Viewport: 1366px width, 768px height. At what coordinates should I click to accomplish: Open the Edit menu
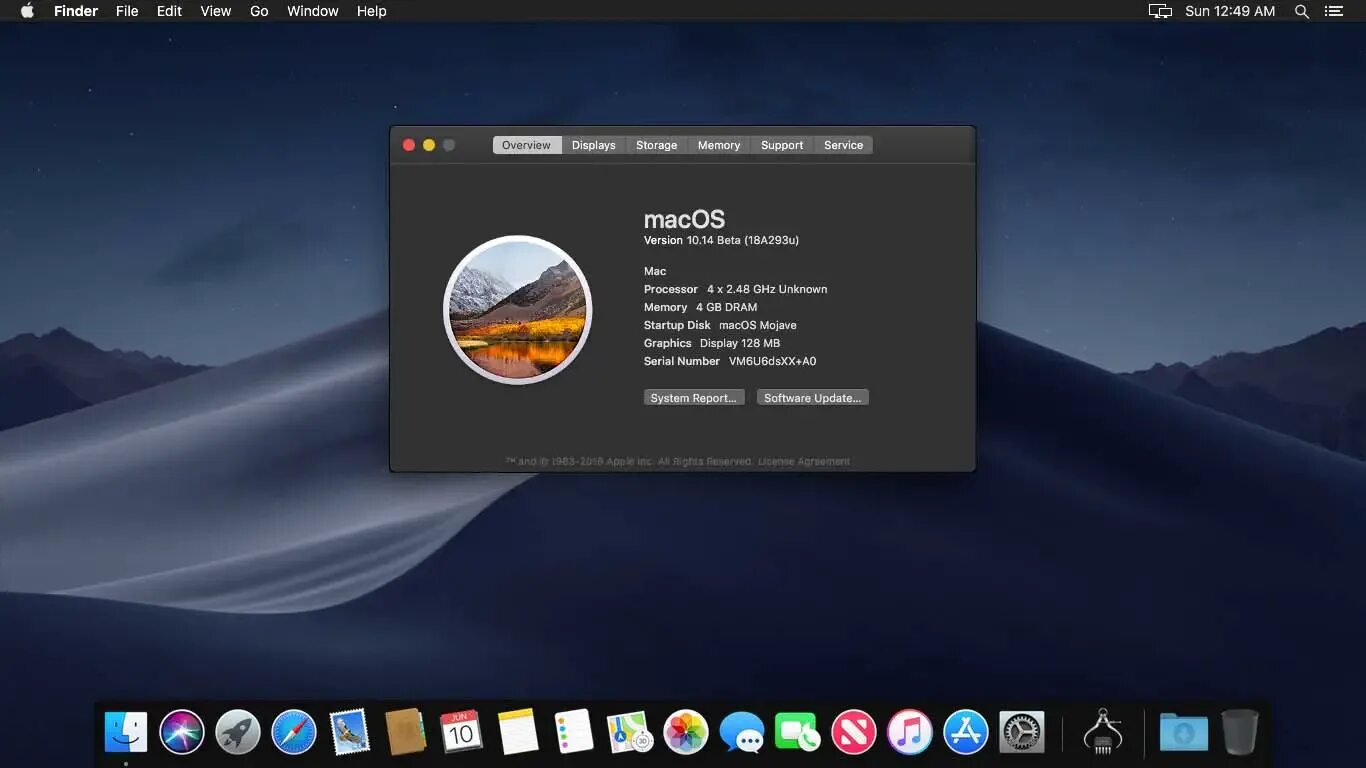(x=169, y=11)
